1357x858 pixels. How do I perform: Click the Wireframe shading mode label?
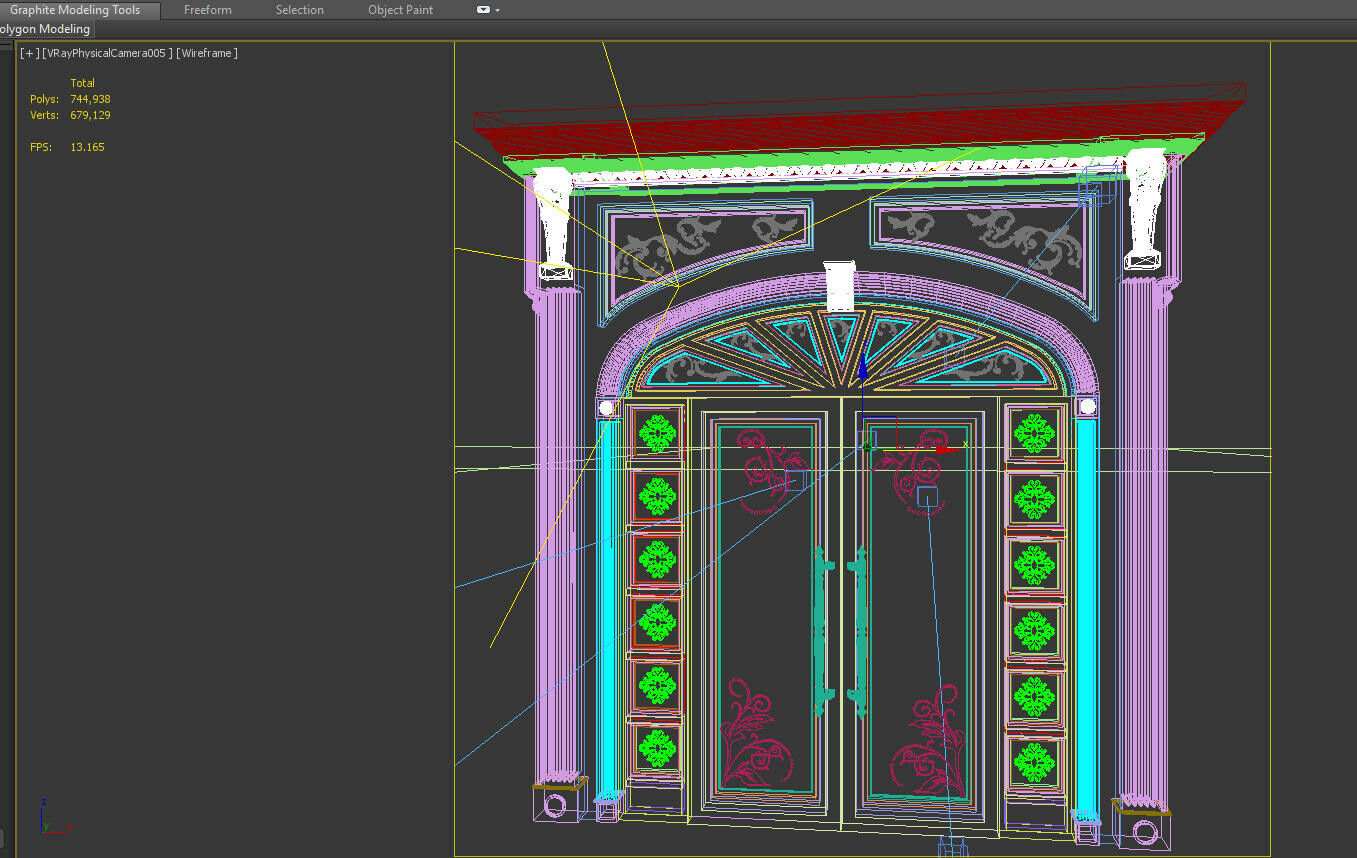click(x=207, y=53)
